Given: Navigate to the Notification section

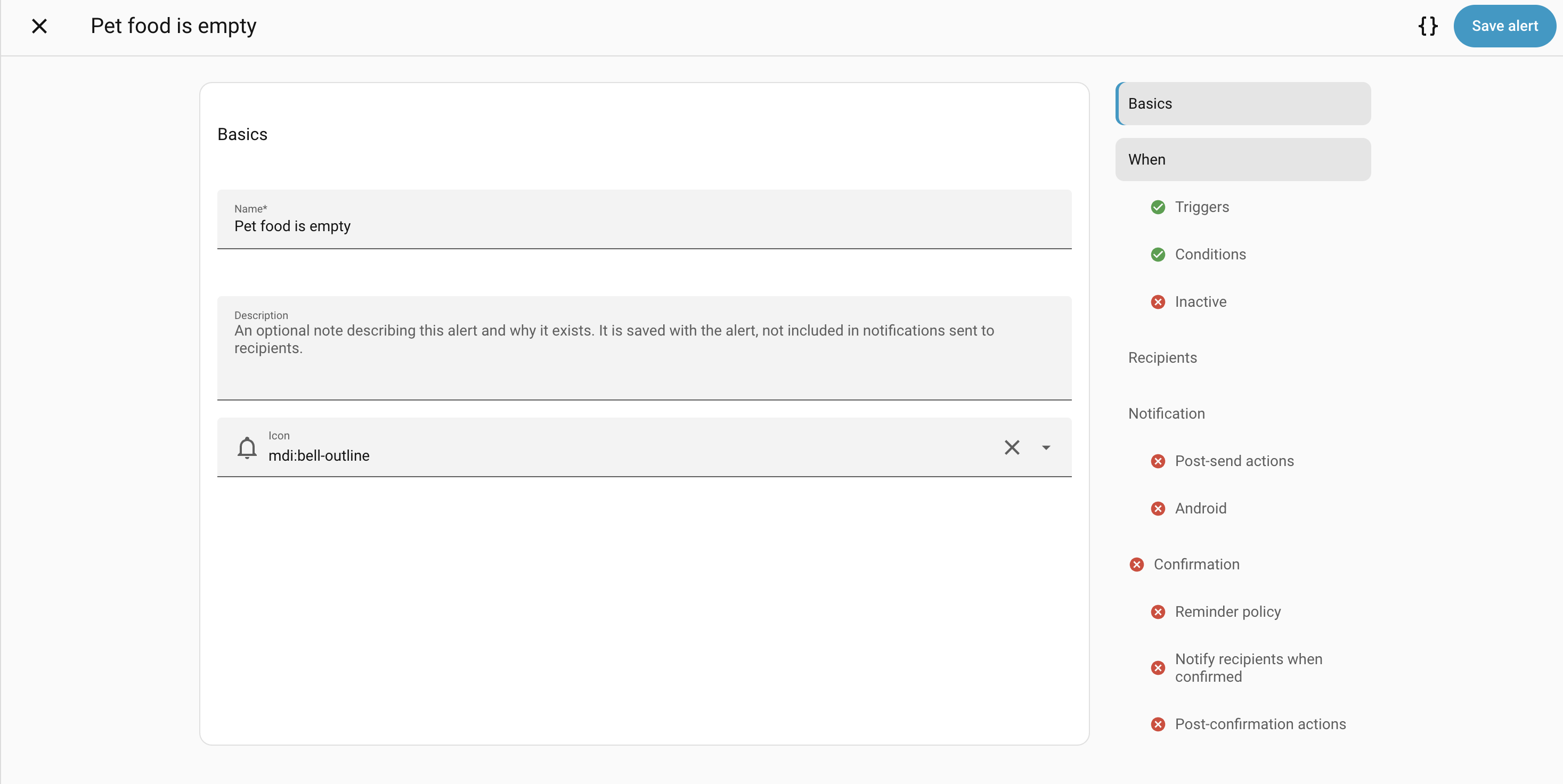Looking at the screenshot, I should click(x=1166, y=413).
